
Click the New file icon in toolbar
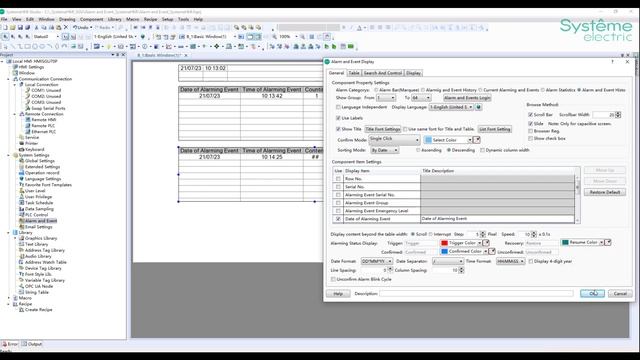[x=5, y=27]
